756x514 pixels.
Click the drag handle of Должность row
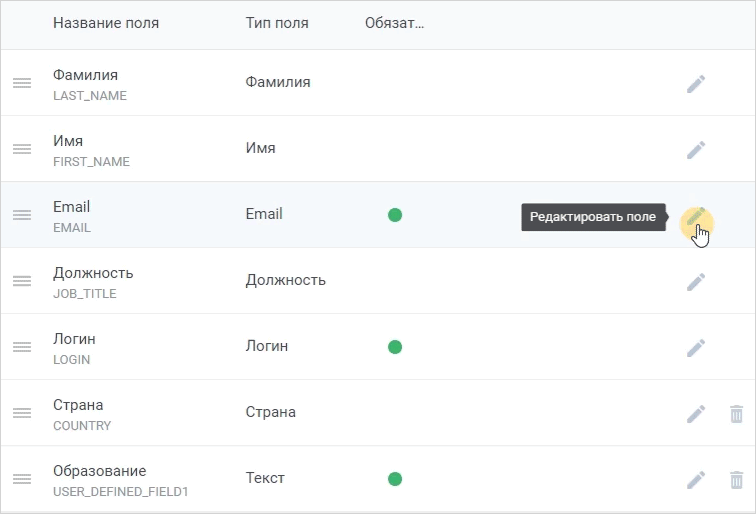pyautogui.click(x=22, y=281)
